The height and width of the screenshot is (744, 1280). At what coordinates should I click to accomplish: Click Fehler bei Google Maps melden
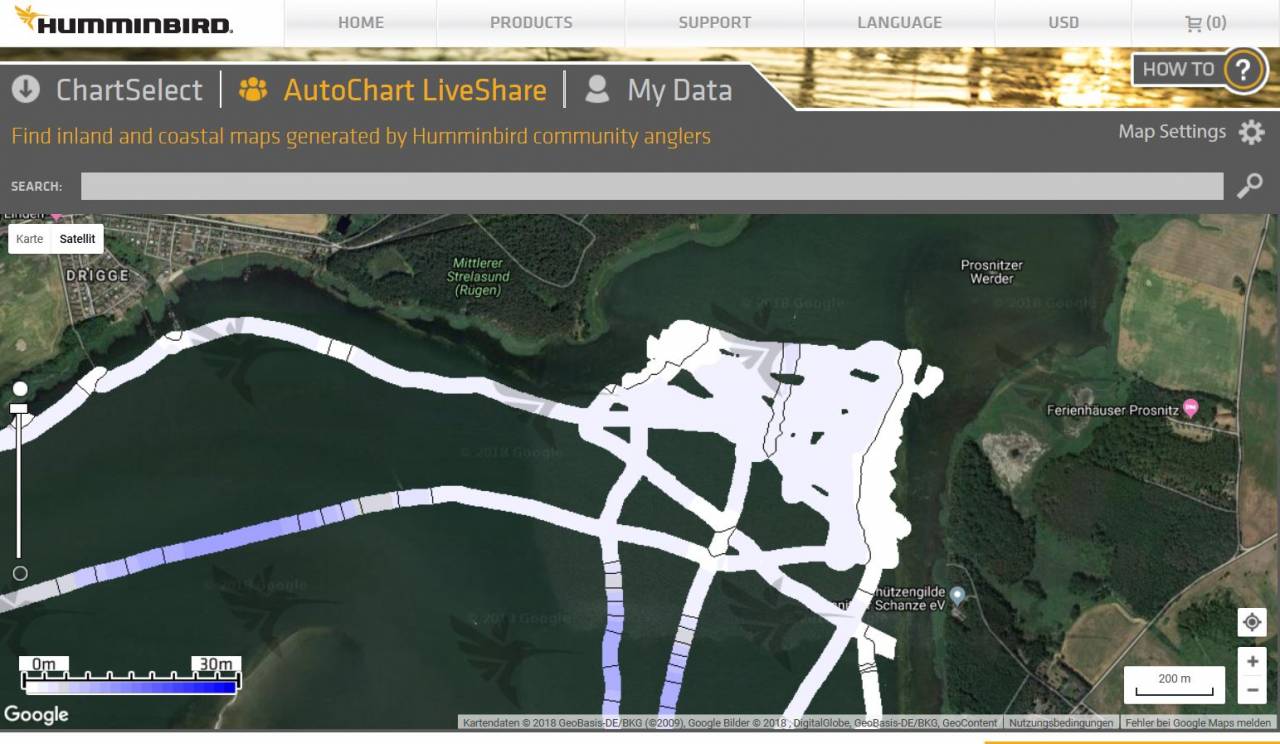[x=1198, y=723]
